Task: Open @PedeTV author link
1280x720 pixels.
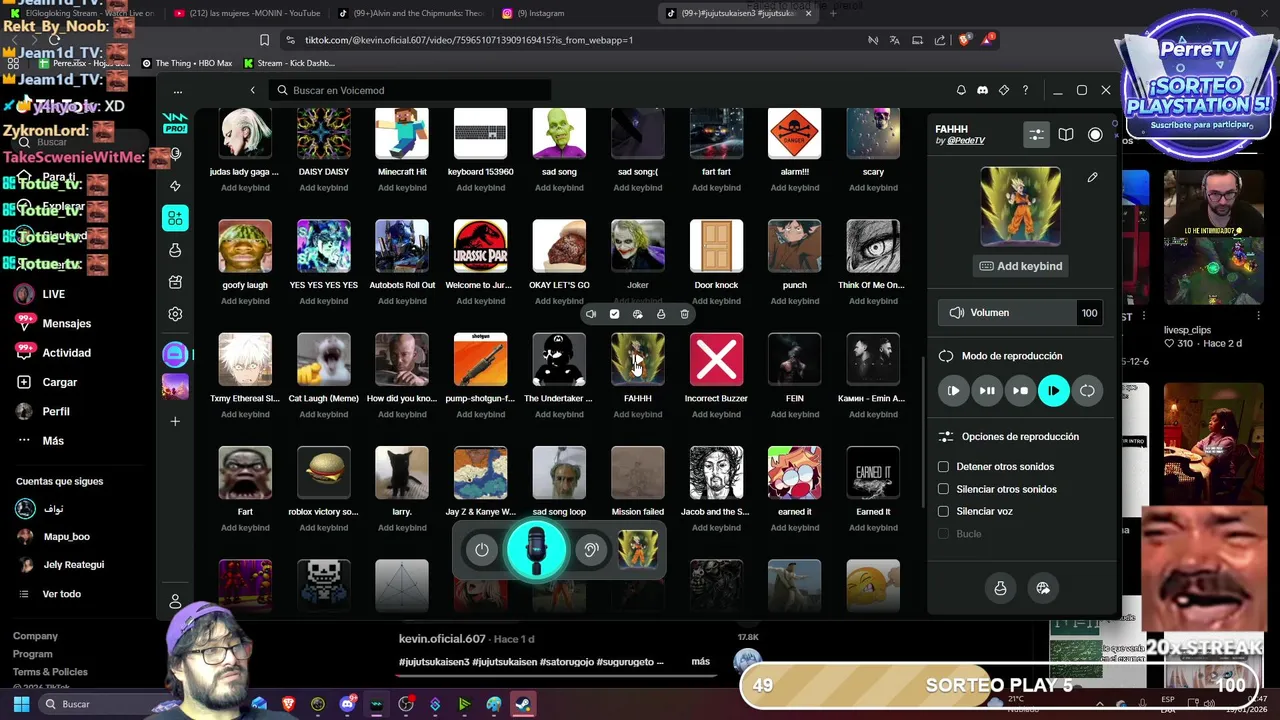Action: [x=966, y=141]
